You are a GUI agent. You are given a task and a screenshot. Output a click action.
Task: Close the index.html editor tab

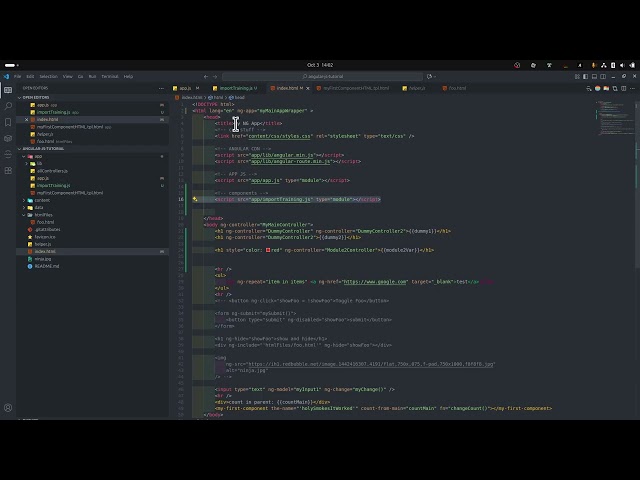pos(308,88)
